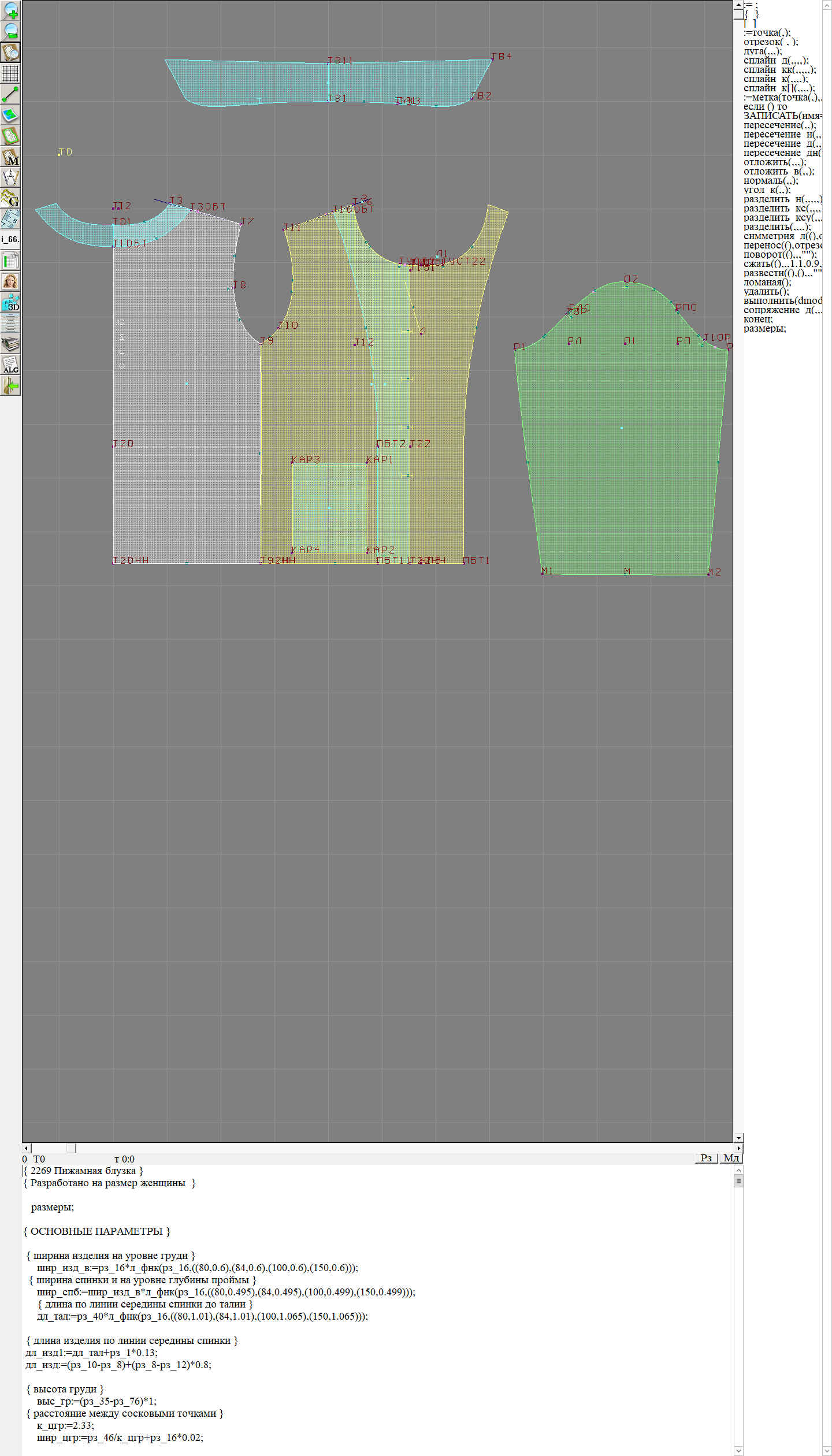Click the stacked books library icon
The width and height of the screenshot is (832, 1456).
point(10,344)
